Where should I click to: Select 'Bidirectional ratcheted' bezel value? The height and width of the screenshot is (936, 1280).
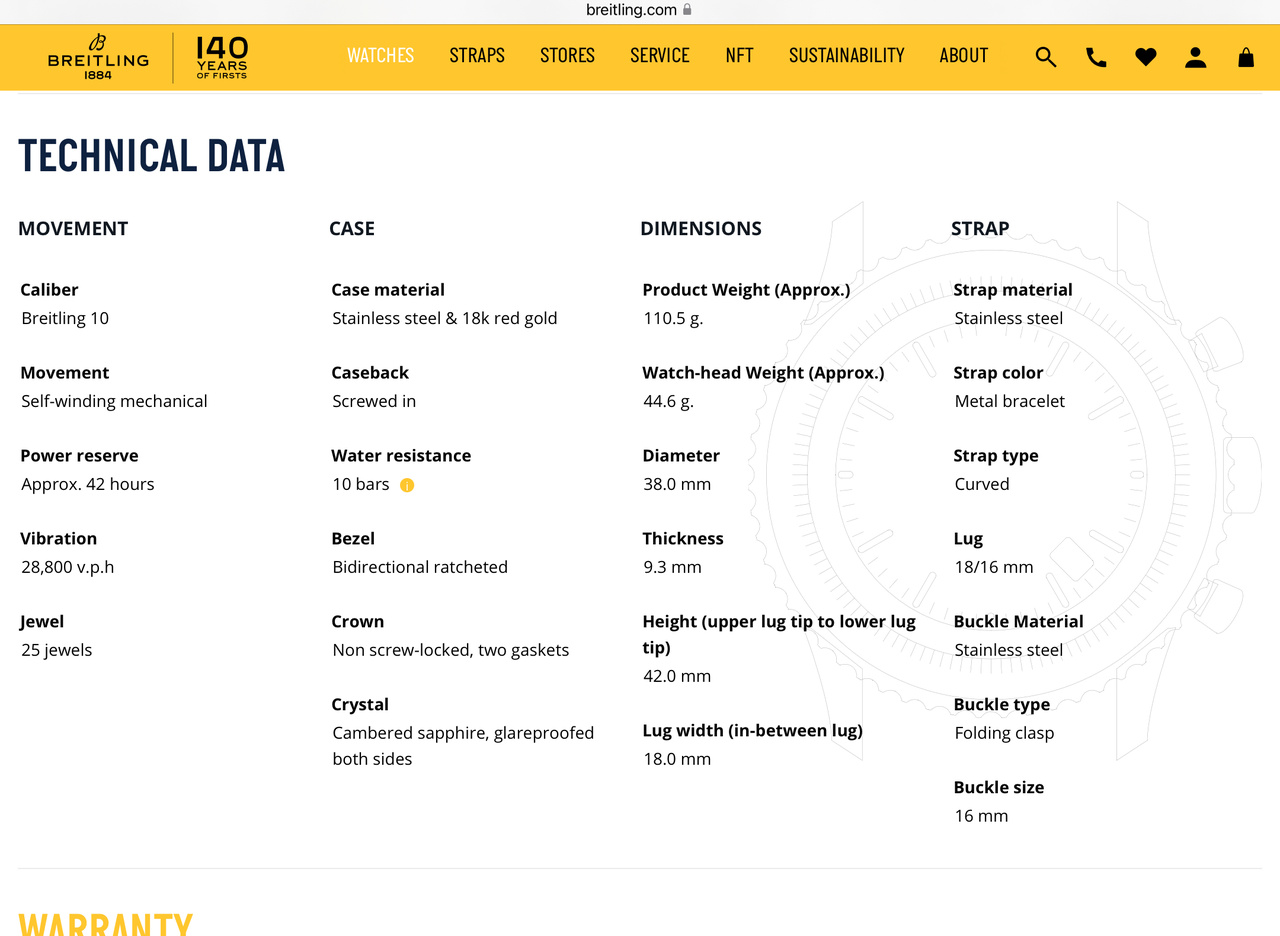pos(420,567)
